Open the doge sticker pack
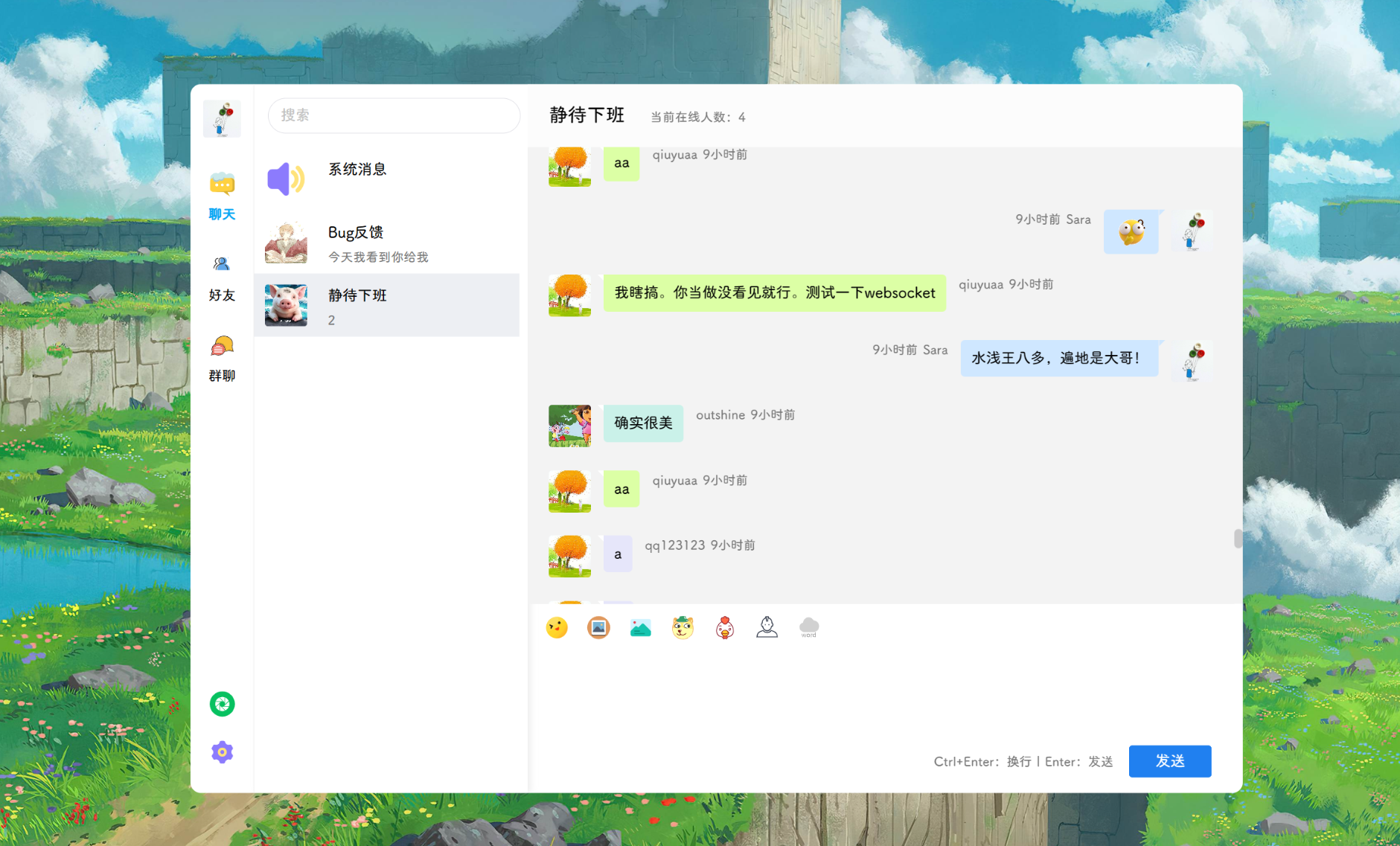This screenshot has height=846, width=1400. pos(683,628)
